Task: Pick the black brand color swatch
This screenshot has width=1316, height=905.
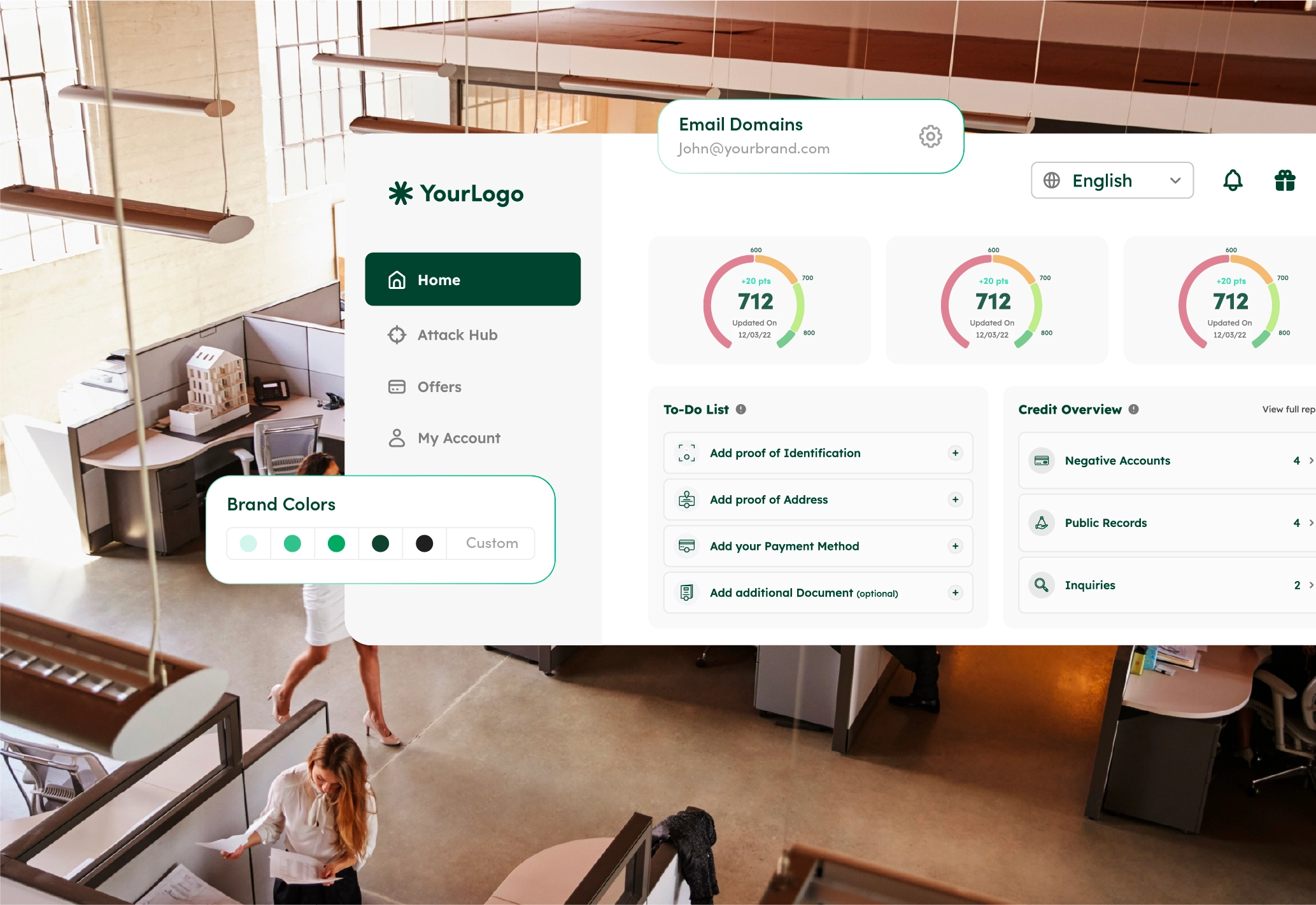Action: (424, 544)
